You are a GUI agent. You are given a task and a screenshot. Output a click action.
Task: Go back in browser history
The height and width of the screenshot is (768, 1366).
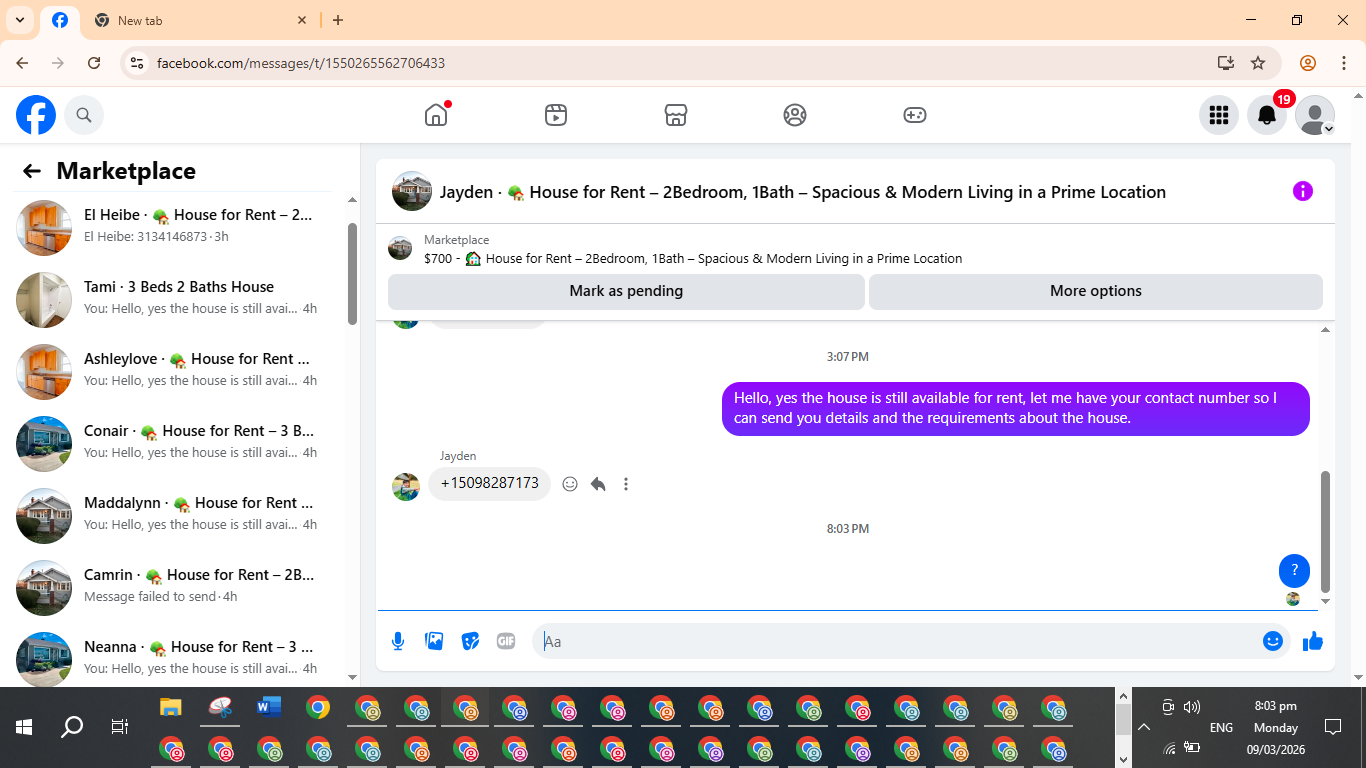pyautogui.click(x=22, y=63)
